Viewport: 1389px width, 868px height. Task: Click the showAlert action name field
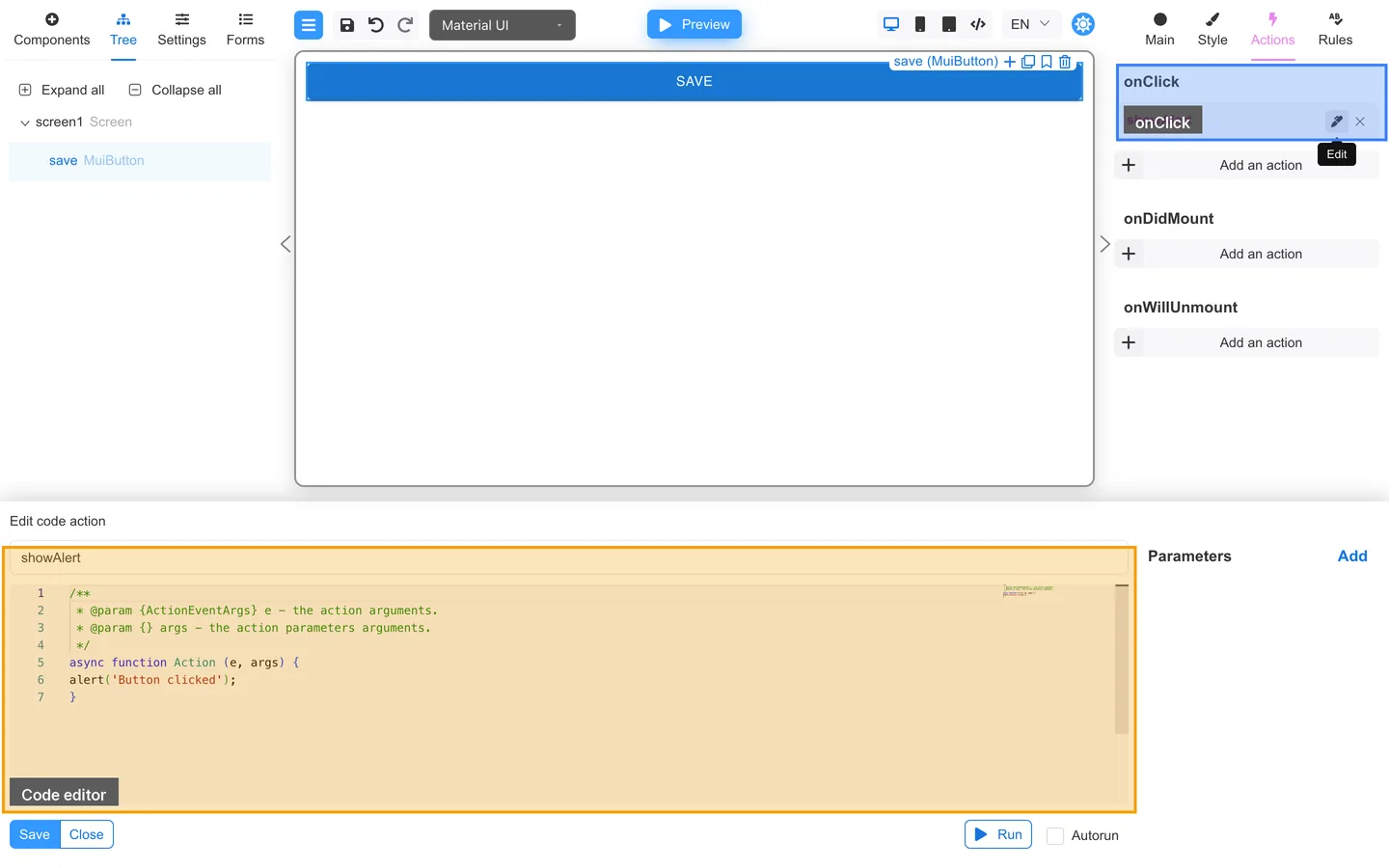point(568,558)
